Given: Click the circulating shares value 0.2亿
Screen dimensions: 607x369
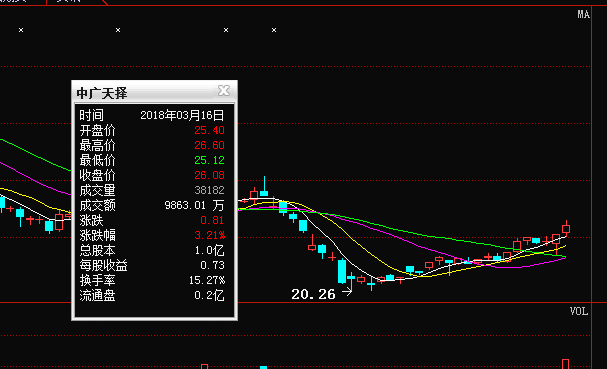Looking at the screenshot, I should [x=209, y=295].
